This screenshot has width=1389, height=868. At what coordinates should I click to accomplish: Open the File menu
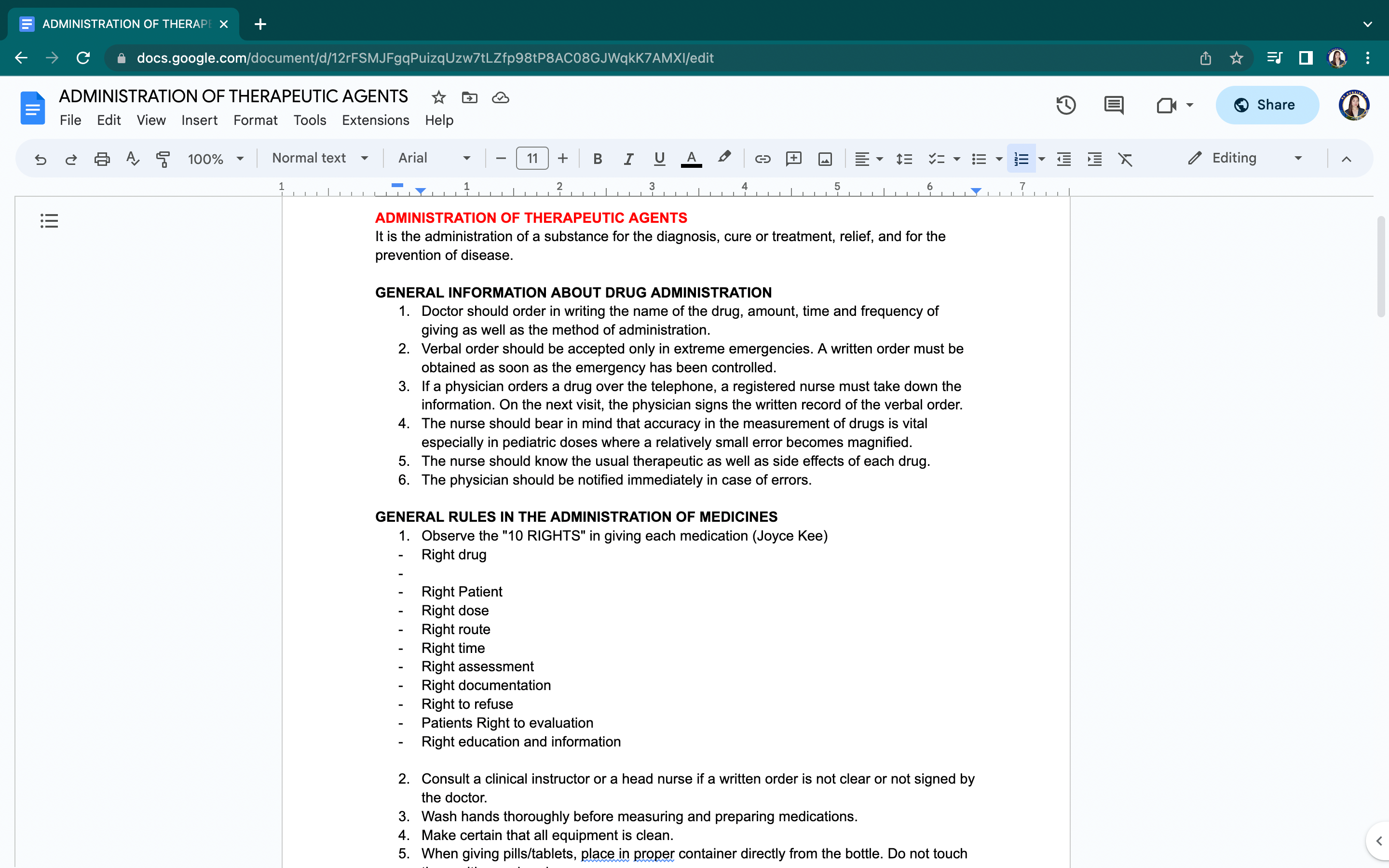coord(70,120)
